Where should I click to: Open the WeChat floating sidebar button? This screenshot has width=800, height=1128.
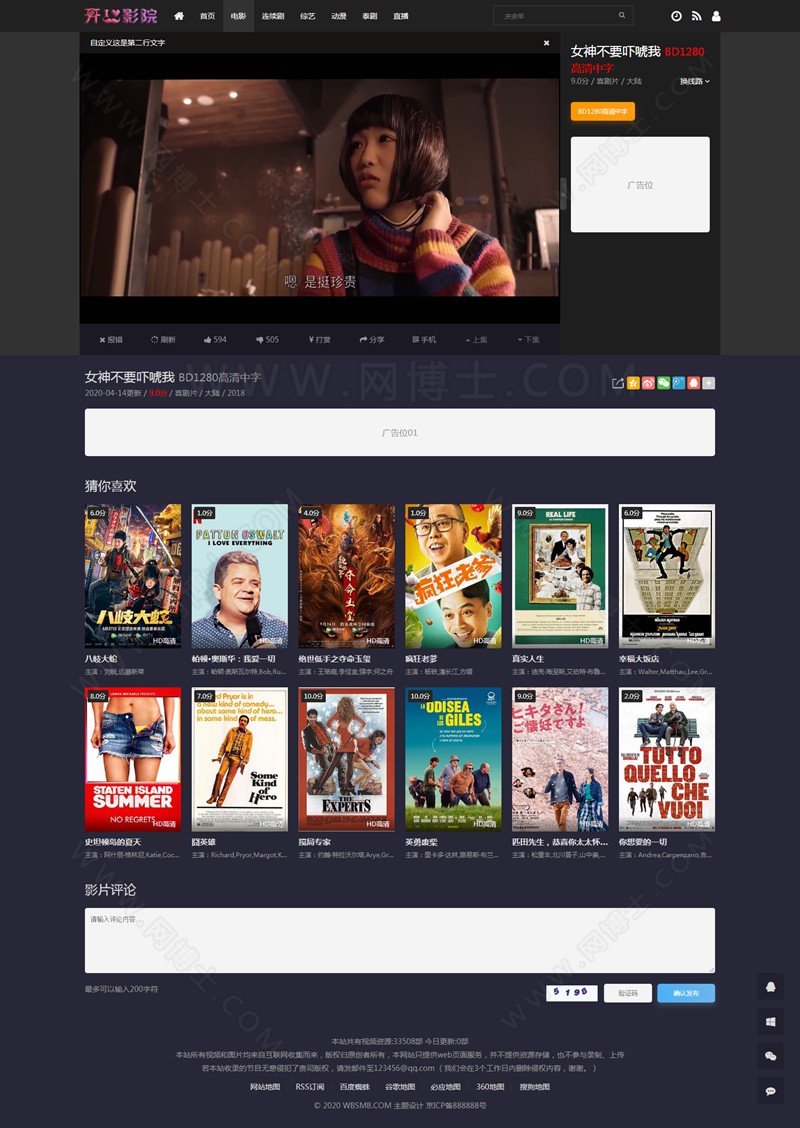click(x=771, y=1056)
